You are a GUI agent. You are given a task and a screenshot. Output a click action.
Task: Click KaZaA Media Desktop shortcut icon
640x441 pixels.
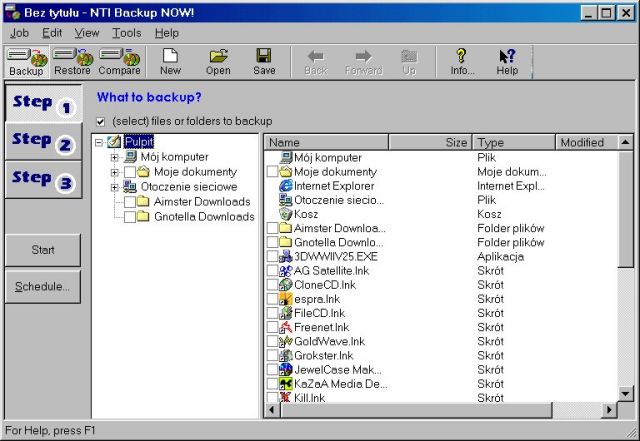click(286, 384)
